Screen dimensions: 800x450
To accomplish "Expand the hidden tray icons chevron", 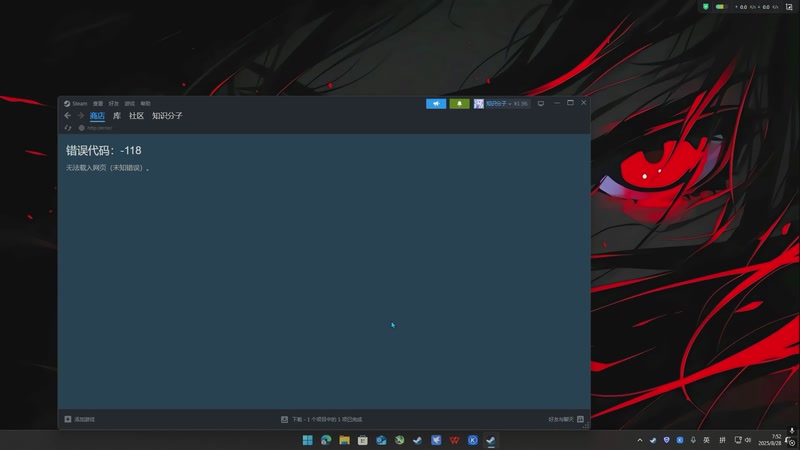I will [x=640, y=440].
